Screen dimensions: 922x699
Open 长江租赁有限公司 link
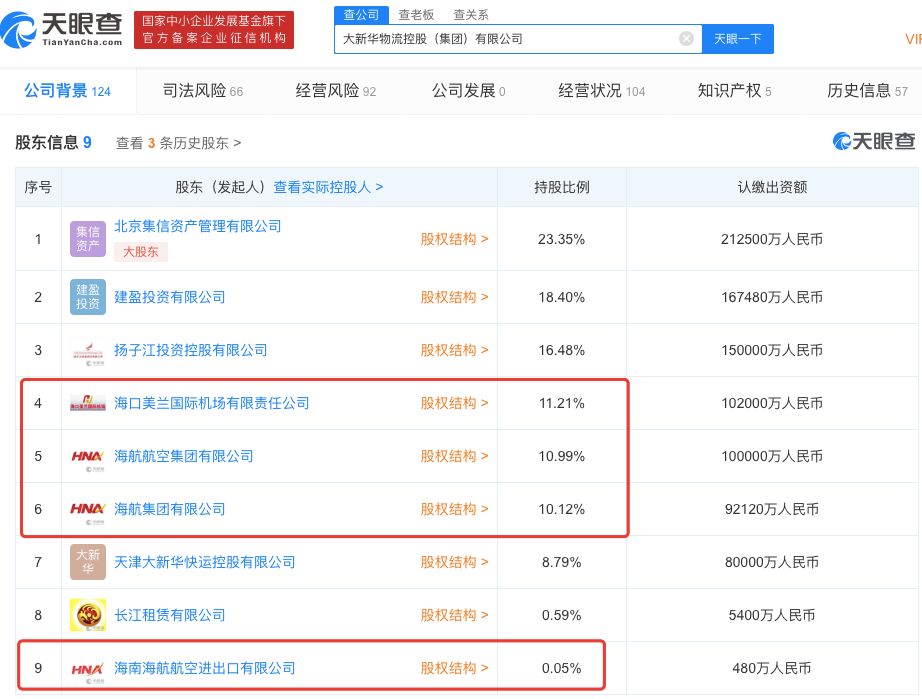pos(169,615)
